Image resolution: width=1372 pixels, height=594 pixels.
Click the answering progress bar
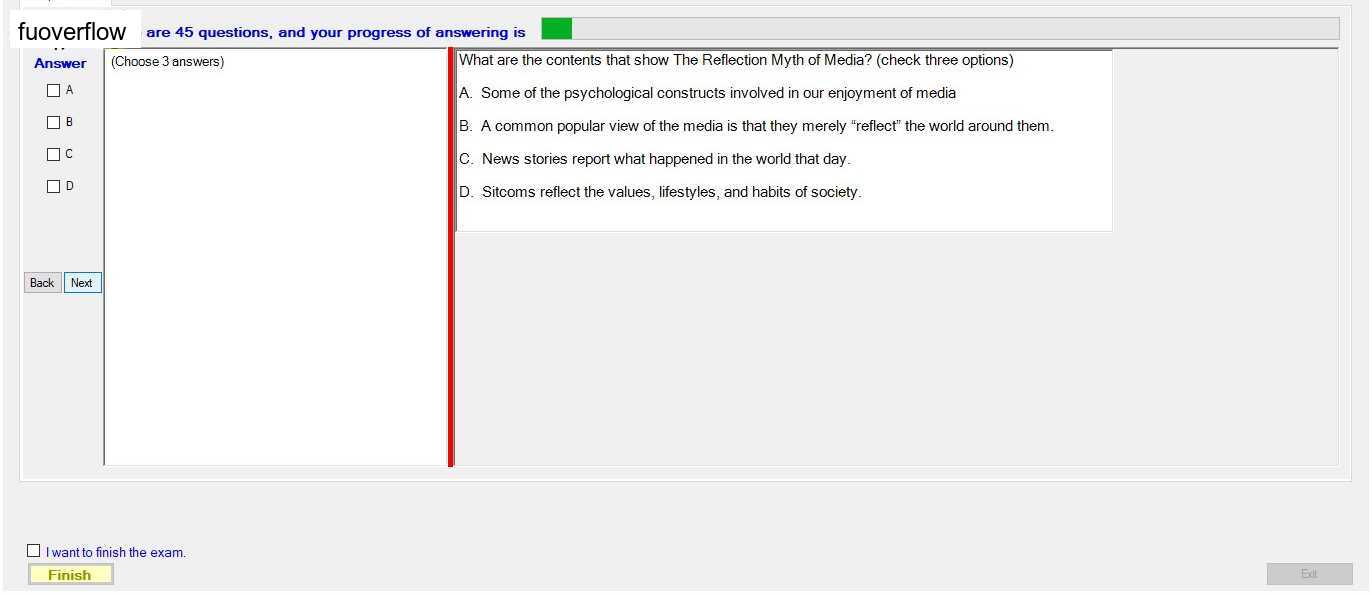point(940,29)
